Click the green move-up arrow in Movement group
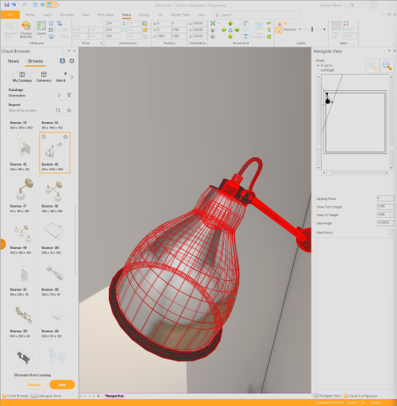The width and height of the screenshot is (397, 406). 230,24
